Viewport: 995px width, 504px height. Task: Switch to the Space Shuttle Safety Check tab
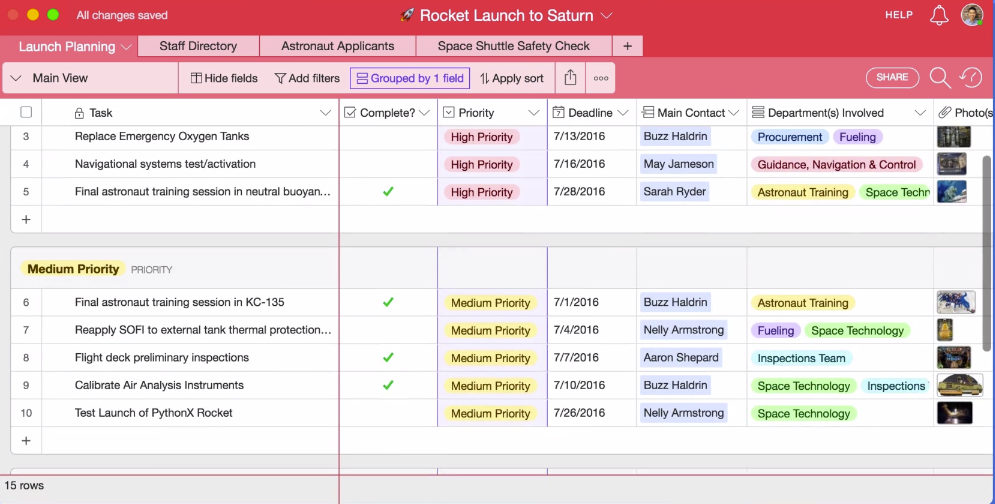click(513, 46)
